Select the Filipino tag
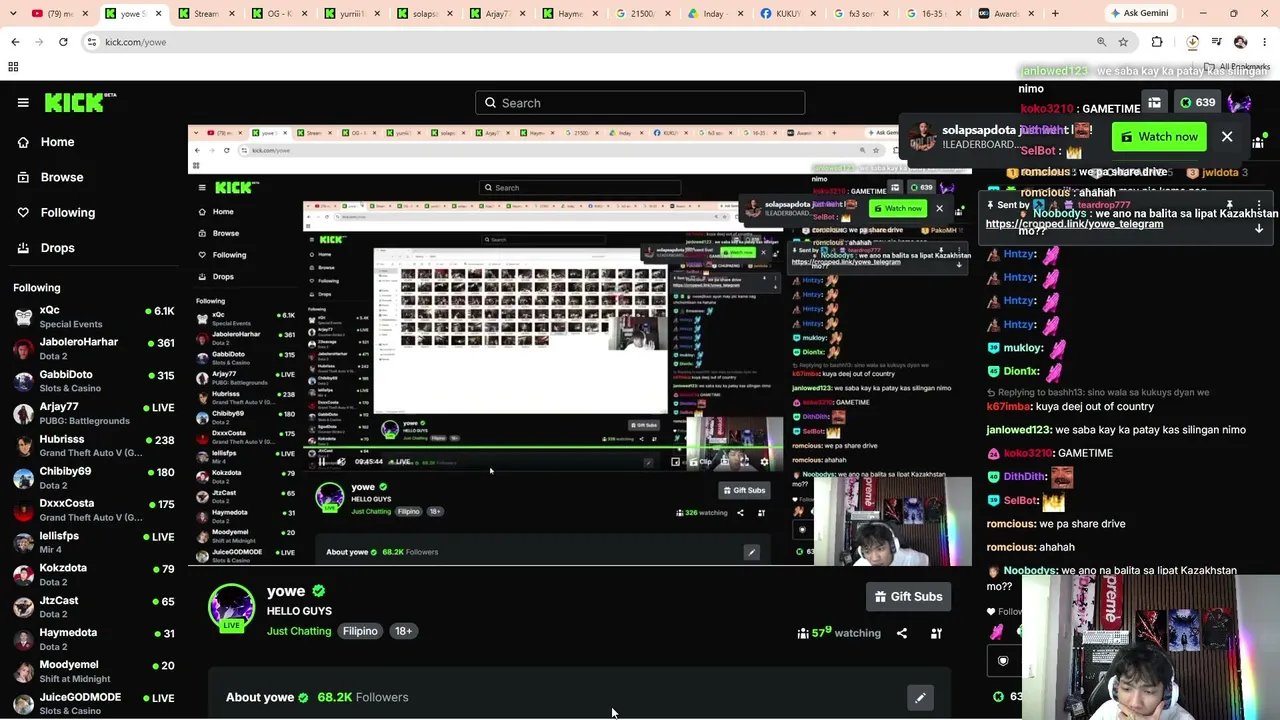 pyautogui.click(x=360, y=631)
